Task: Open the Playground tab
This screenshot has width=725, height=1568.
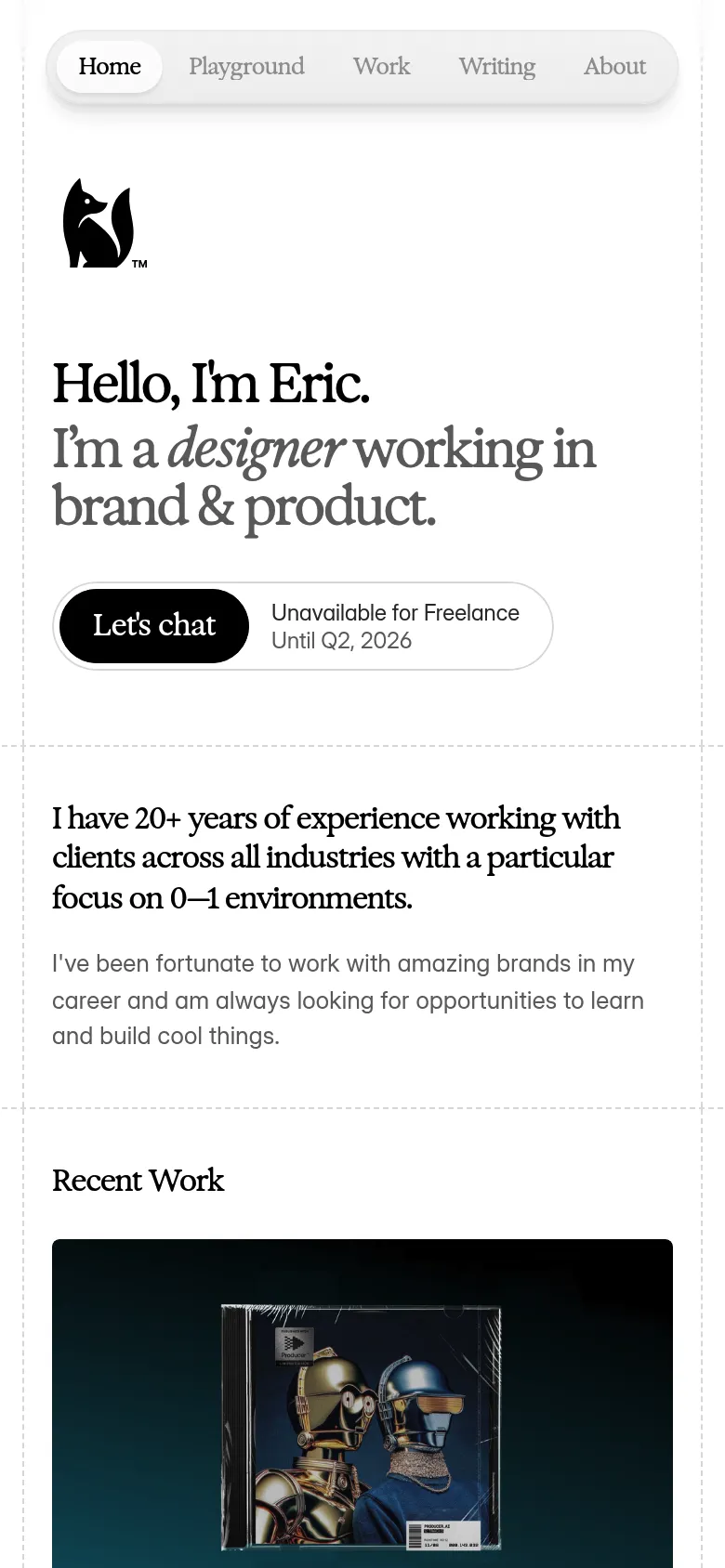Action: click(x=246, y=67)
